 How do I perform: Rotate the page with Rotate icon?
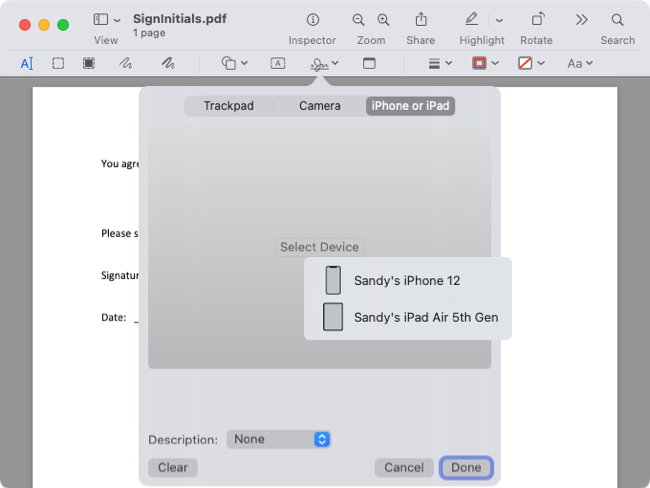coord(537,19)
